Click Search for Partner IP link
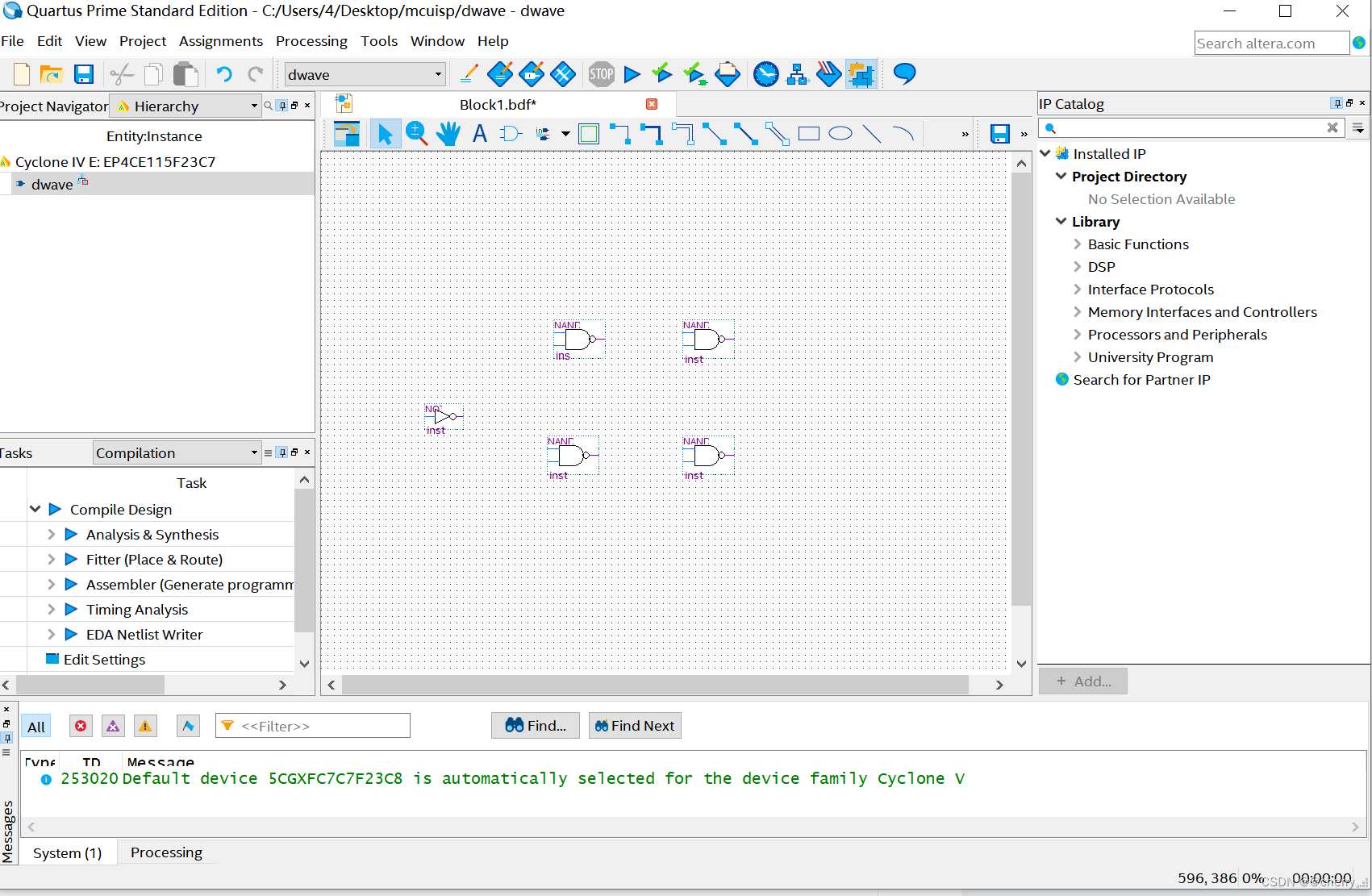The height and width of the screenshot is (896, 1372). click(1141, 379)
